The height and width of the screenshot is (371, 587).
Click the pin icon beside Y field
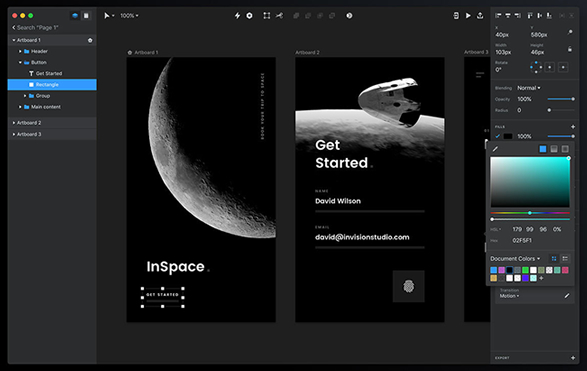point(570,32)
